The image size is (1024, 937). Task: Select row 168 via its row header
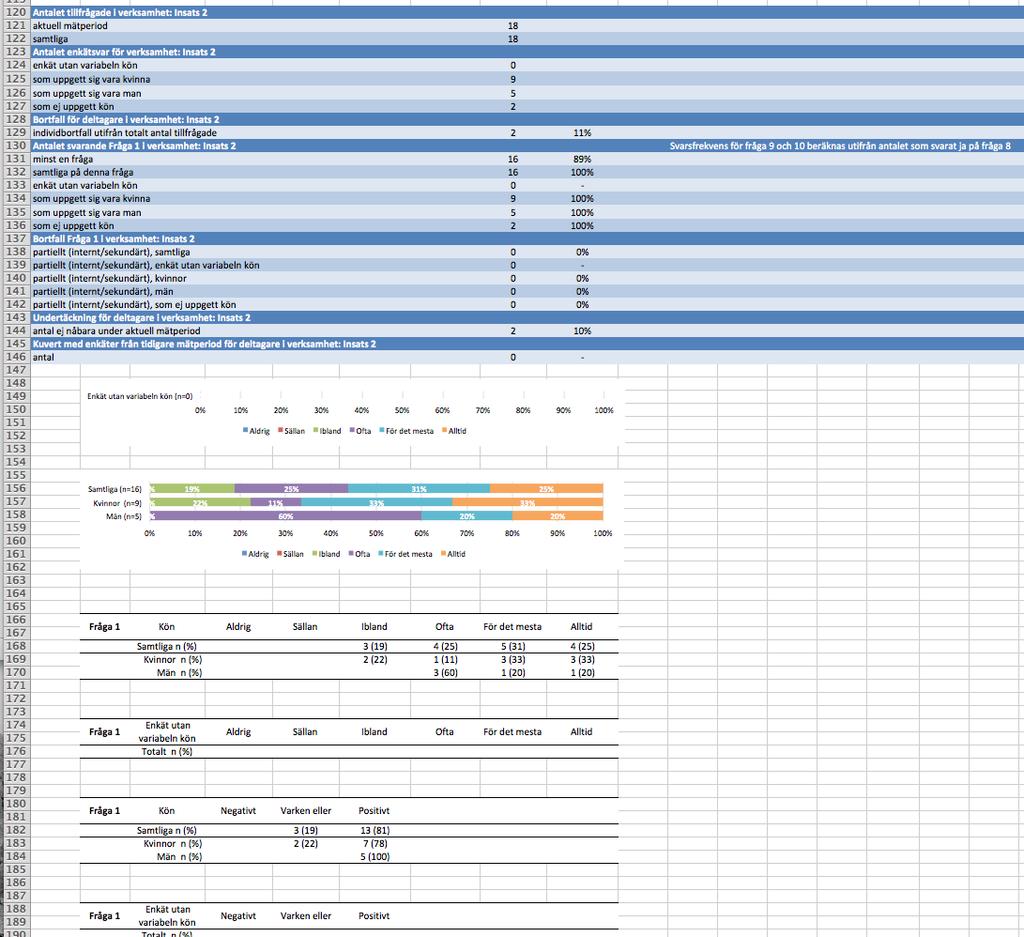[16, 646]
